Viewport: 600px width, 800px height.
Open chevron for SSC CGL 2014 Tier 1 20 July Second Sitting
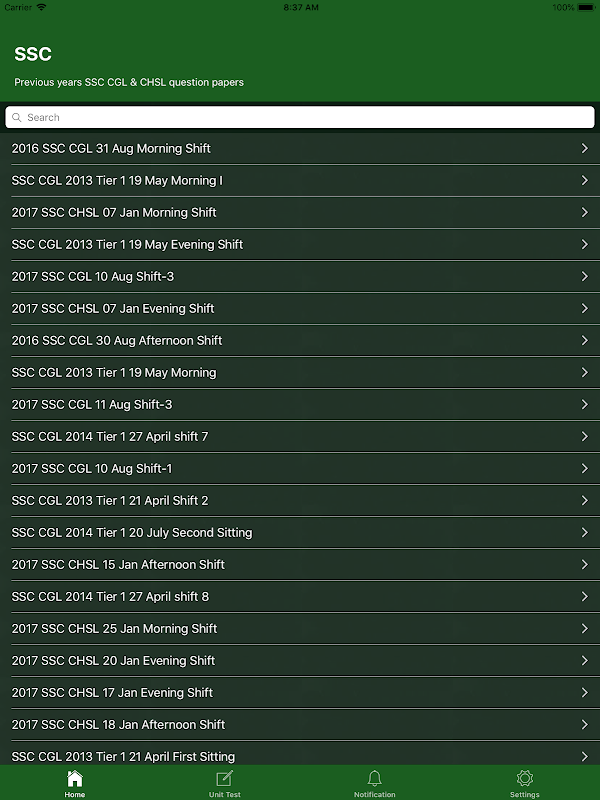(584, 533)
